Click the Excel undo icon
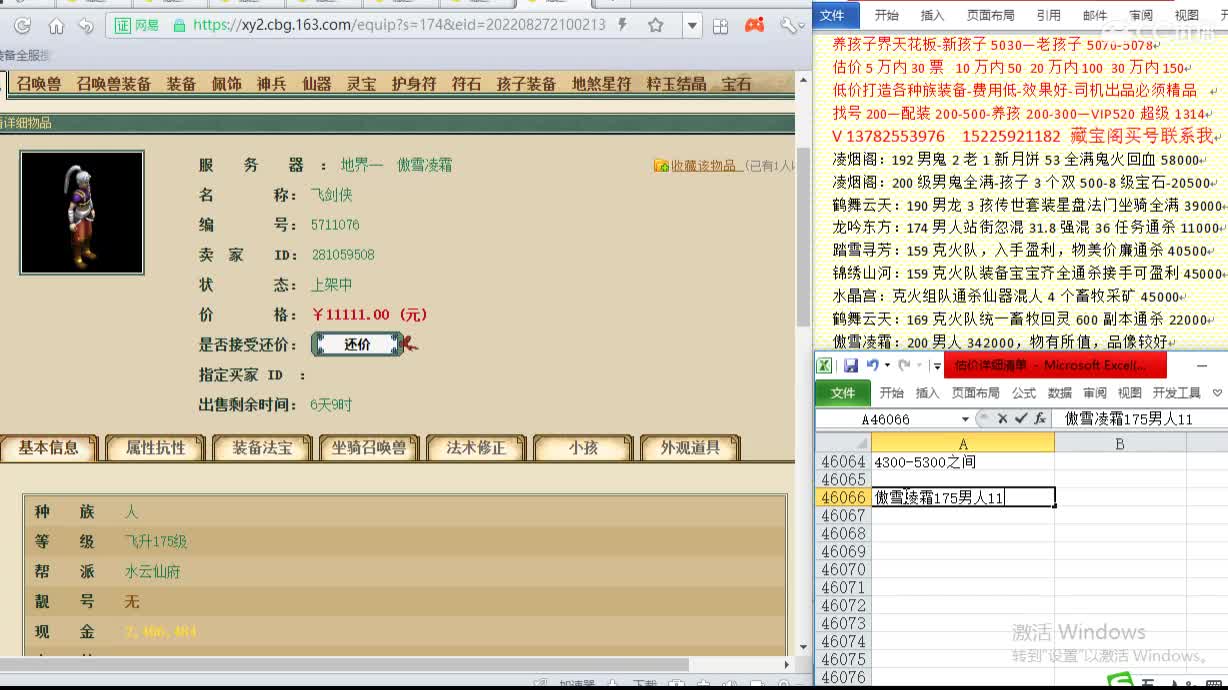1228x690 pixels. point(872,366)
